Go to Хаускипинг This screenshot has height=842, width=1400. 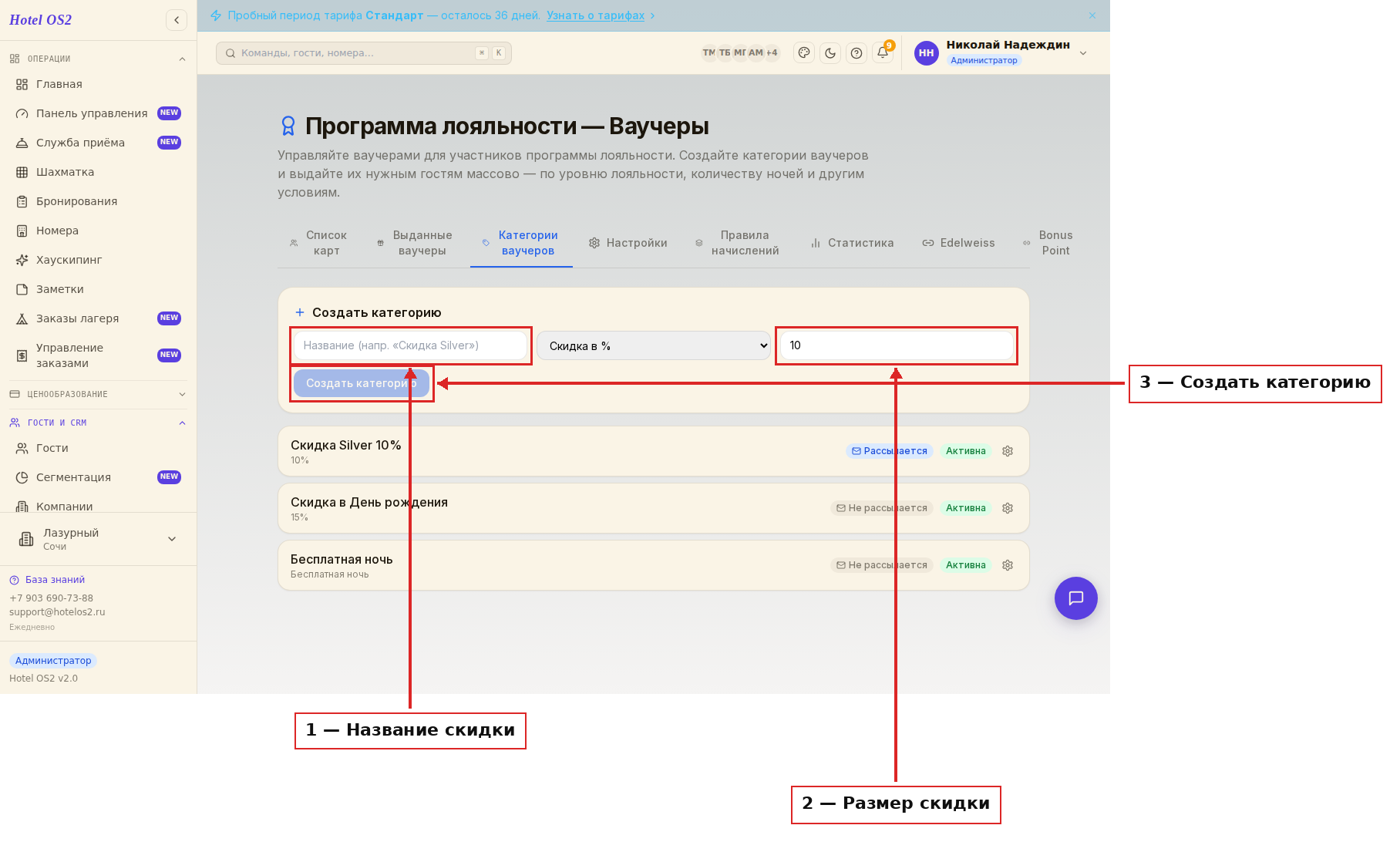click(98, 260)
